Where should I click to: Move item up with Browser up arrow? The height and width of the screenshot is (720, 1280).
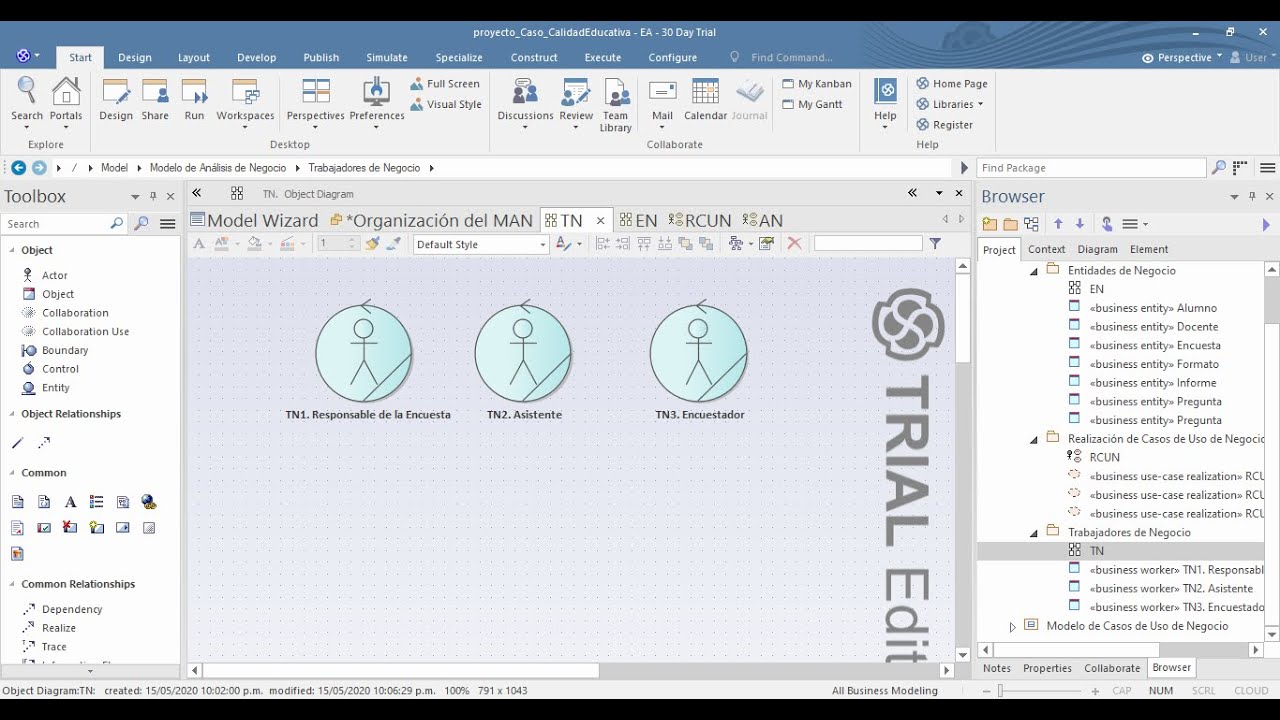point(1058,224)
